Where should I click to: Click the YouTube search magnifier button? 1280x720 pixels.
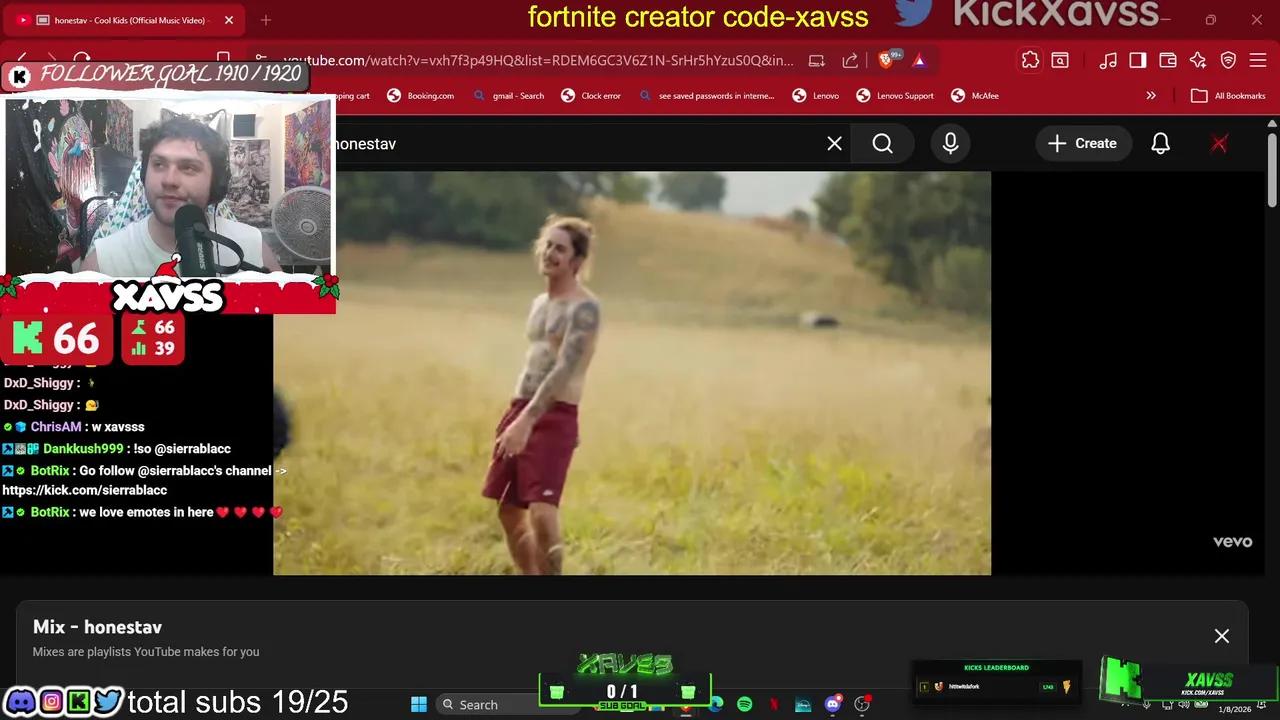tap(882, 144)
